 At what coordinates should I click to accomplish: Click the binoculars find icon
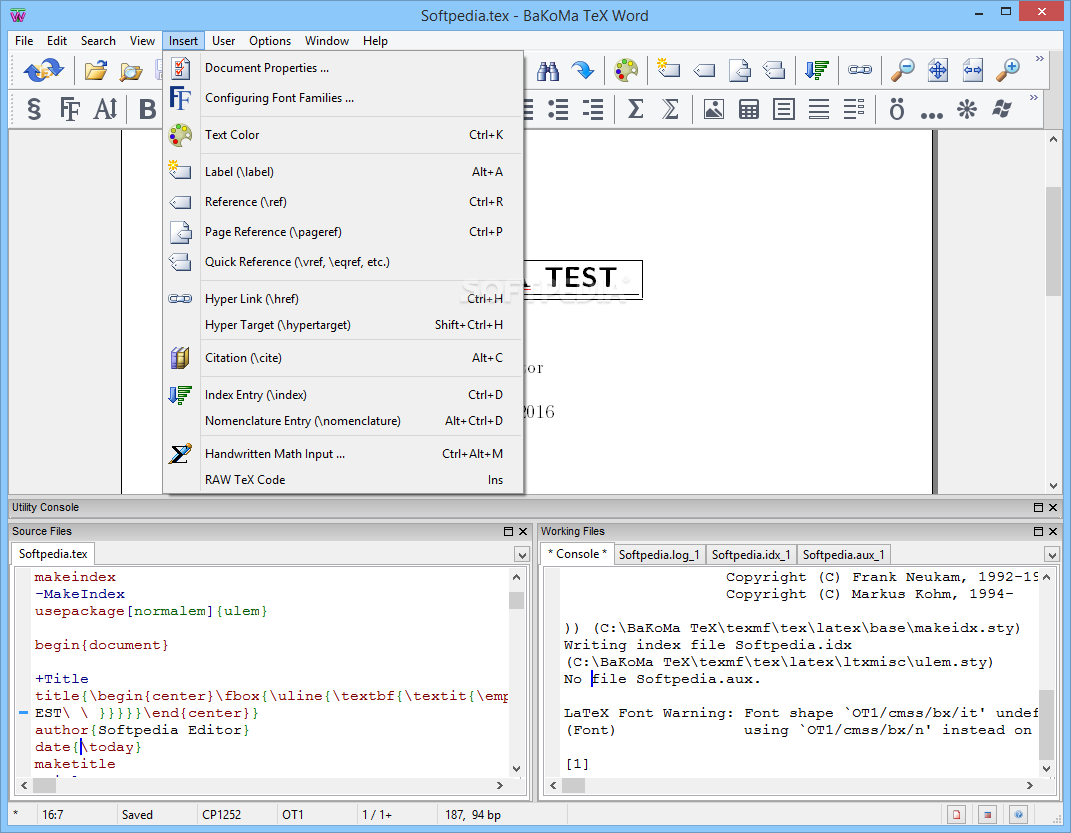coord(548,70)
